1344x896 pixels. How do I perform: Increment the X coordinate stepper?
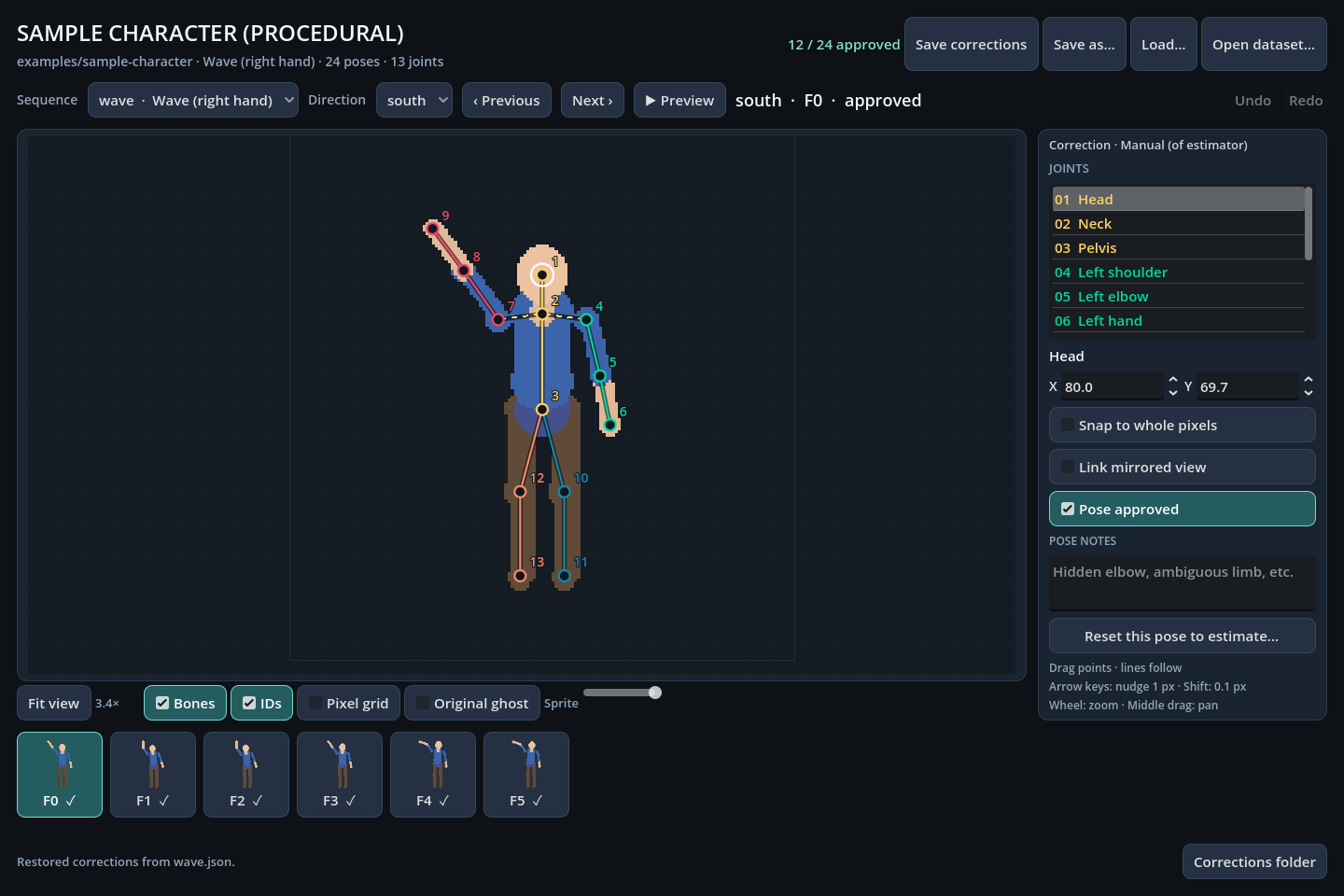coord(1173,380)
